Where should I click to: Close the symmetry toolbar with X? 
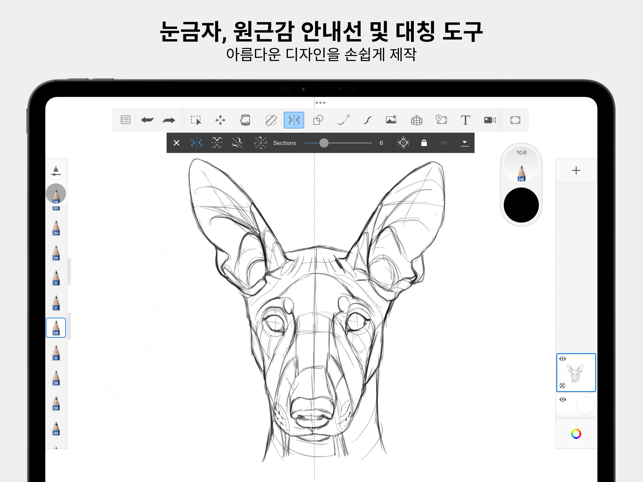[x=177, y=143]
